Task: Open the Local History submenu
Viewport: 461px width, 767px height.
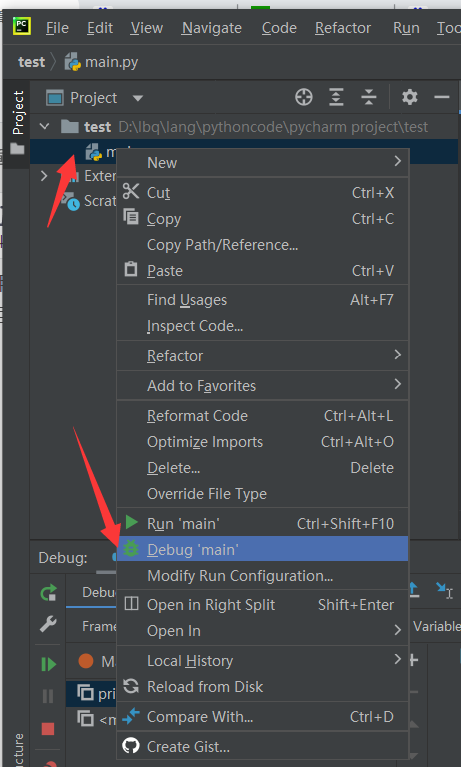Action: pyautogui.click(x=262, y=661)
